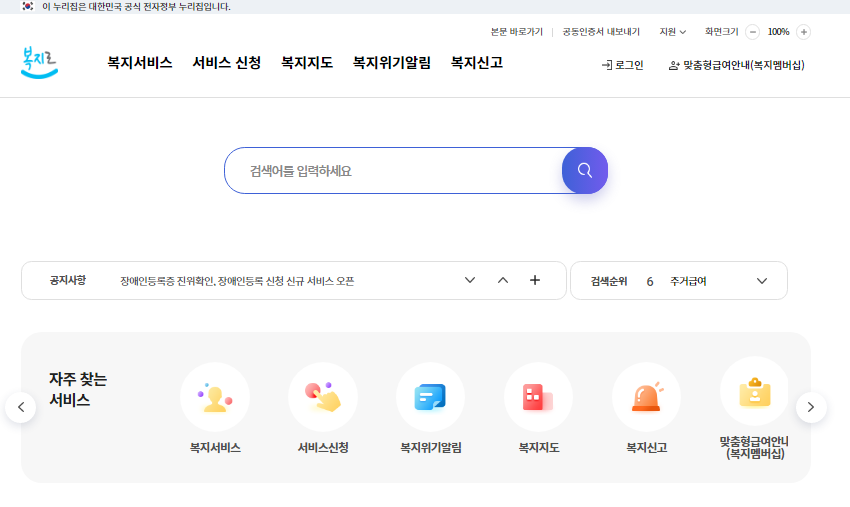Screen dimensions: 850x507
Task: Click the 로그인 link
Action: [x=622, y=65]
